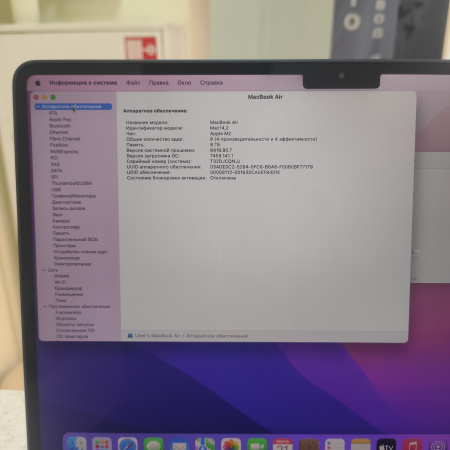This screenshot has height=450, width=450.
Task: Open Finder from the Dock
Action: point(77,444)
